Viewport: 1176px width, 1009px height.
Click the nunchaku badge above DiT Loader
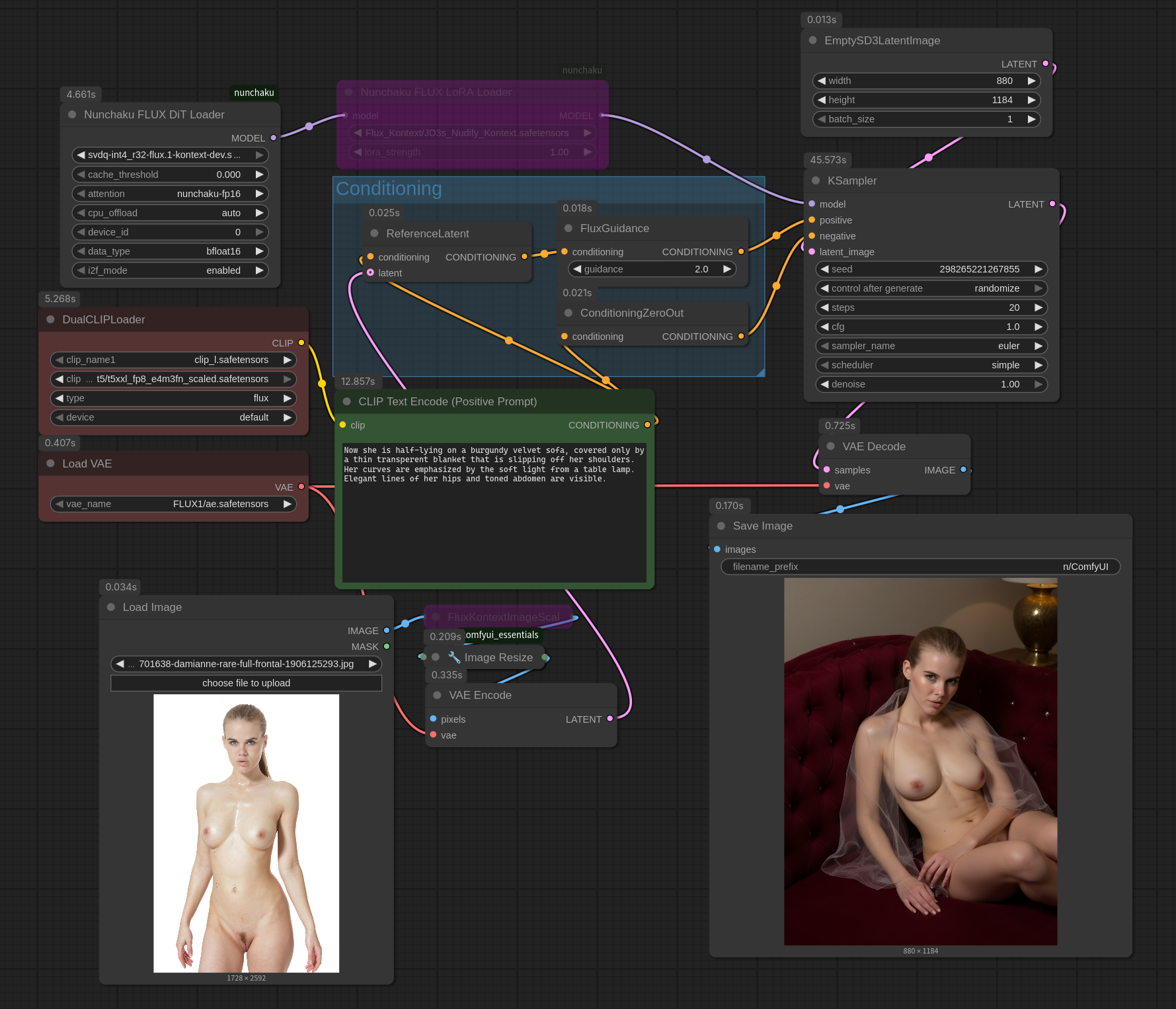[254, 93]
